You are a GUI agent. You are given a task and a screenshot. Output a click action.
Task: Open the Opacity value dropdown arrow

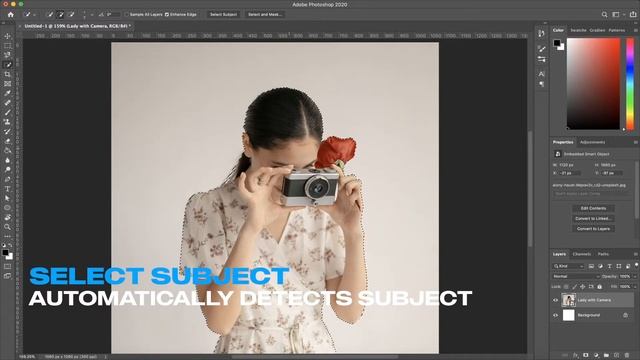click(x=635, y=277)
